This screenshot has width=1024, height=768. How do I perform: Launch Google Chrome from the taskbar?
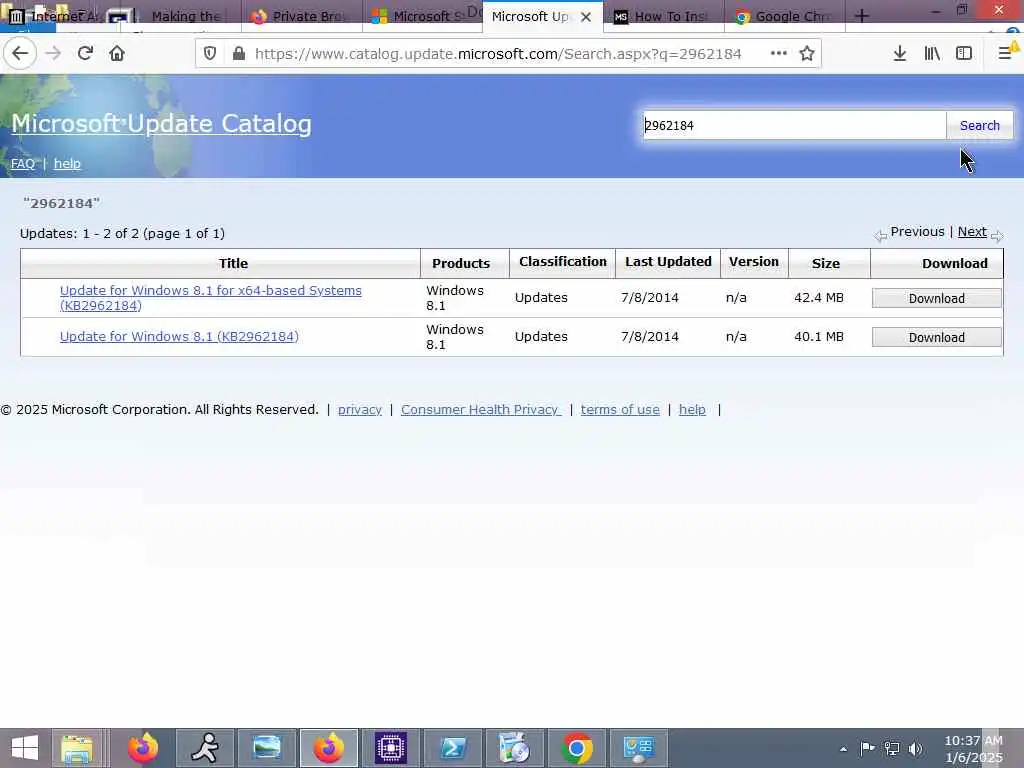[x=577, y=748]
